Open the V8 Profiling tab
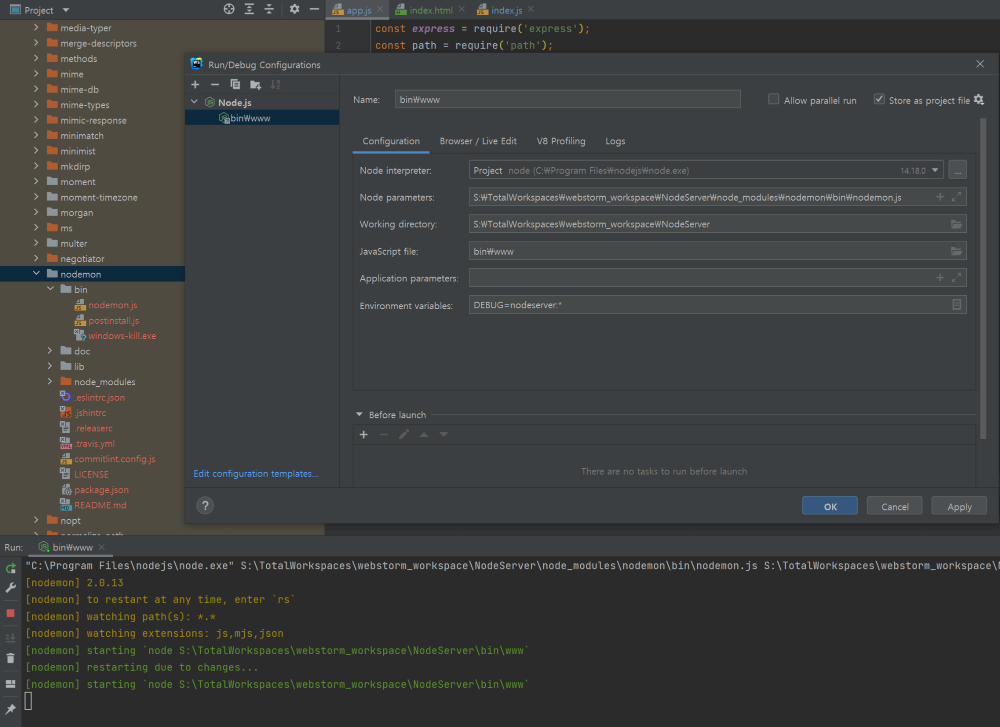 (561, 141)
